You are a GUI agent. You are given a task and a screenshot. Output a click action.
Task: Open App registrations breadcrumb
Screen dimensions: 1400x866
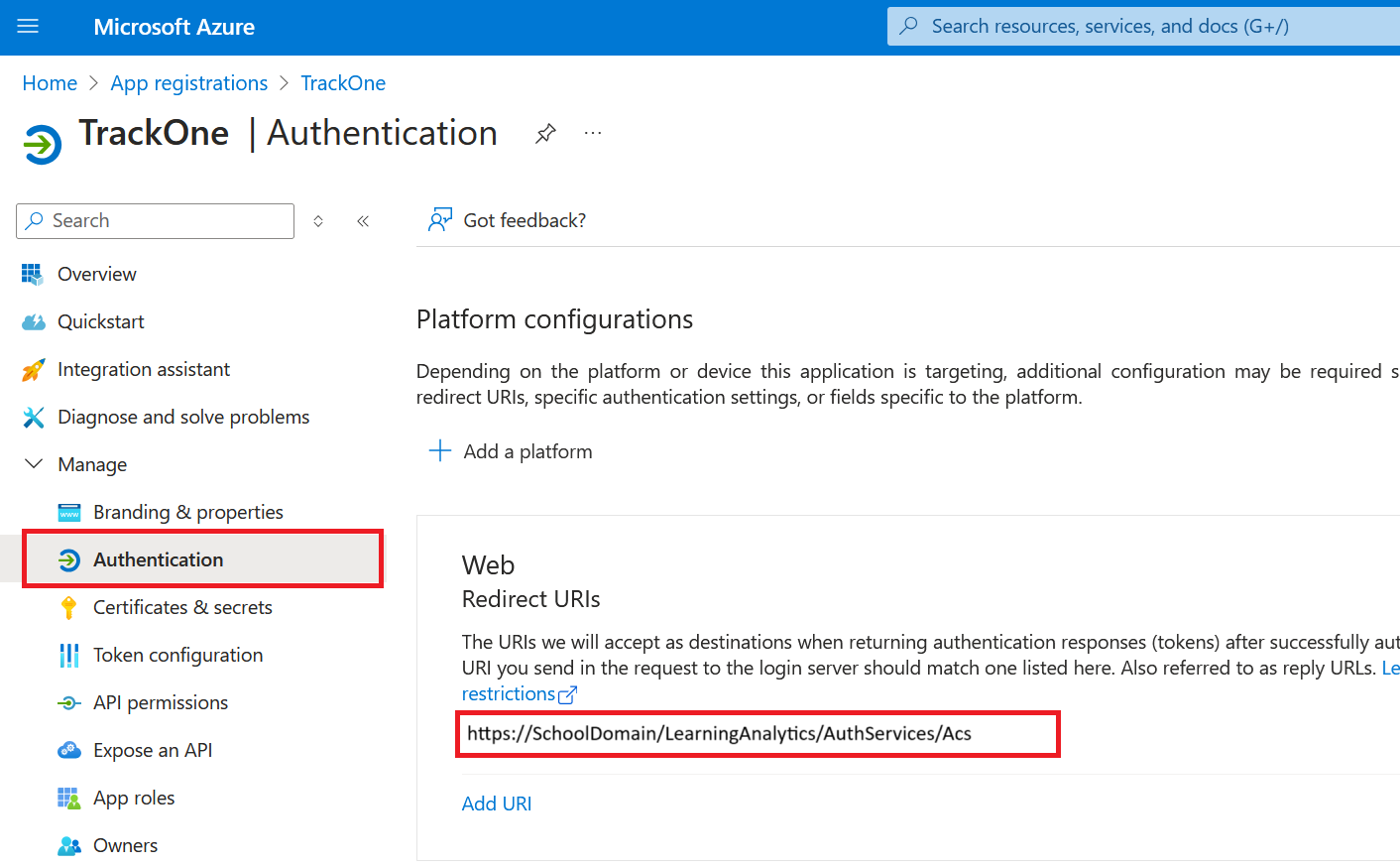(x=189, y=83)
